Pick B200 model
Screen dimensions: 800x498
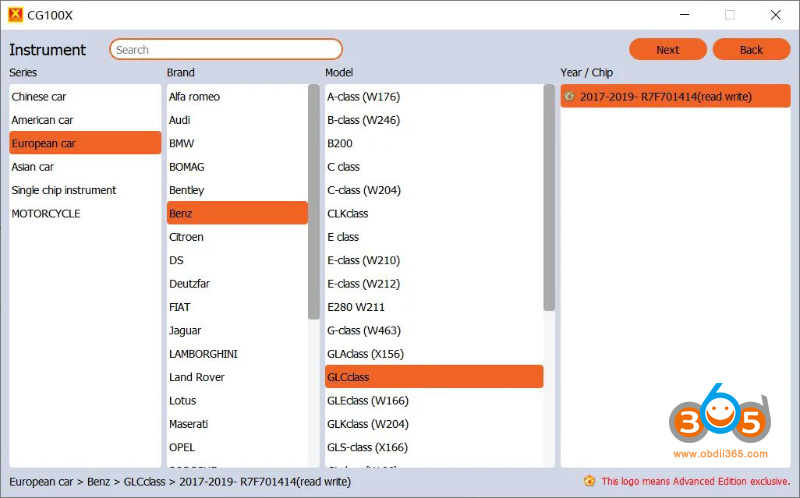tap(434, 143)
